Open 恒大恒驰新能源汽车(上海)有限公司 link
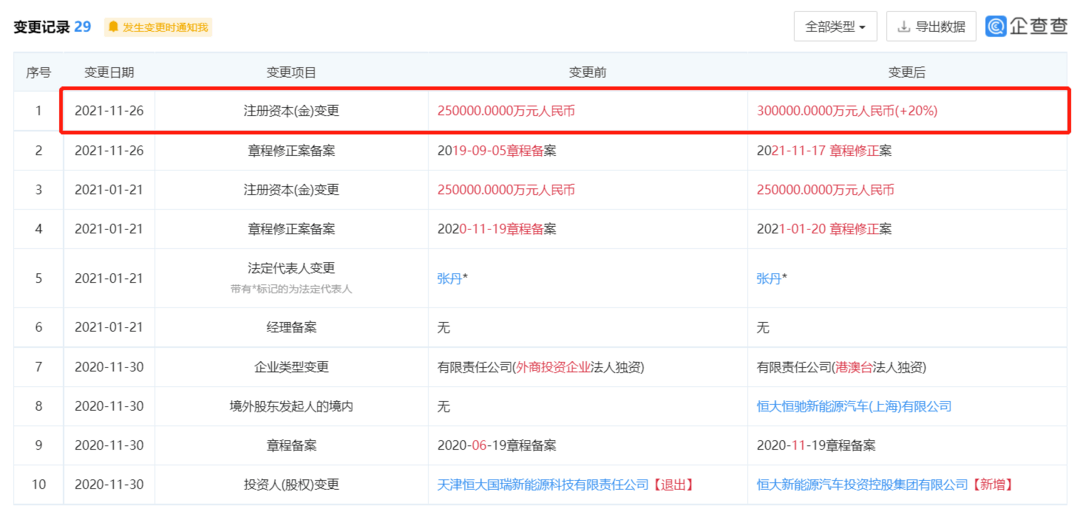Viewport: 1080px width, 520px height. (854, 406)
